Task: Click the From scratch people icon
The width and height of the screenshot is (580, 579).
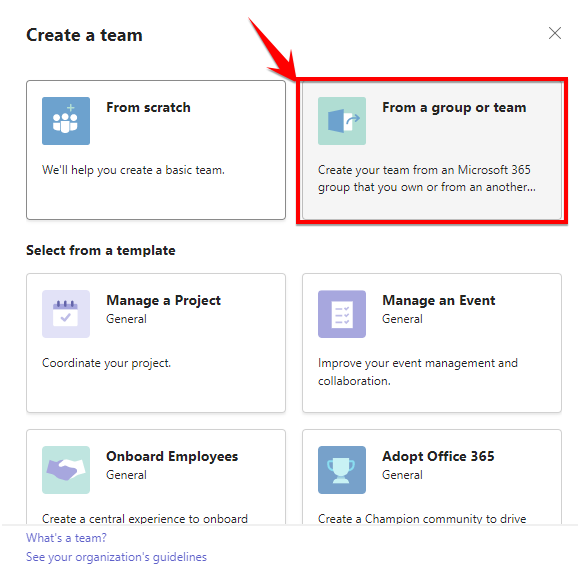Action: point(66,121)
